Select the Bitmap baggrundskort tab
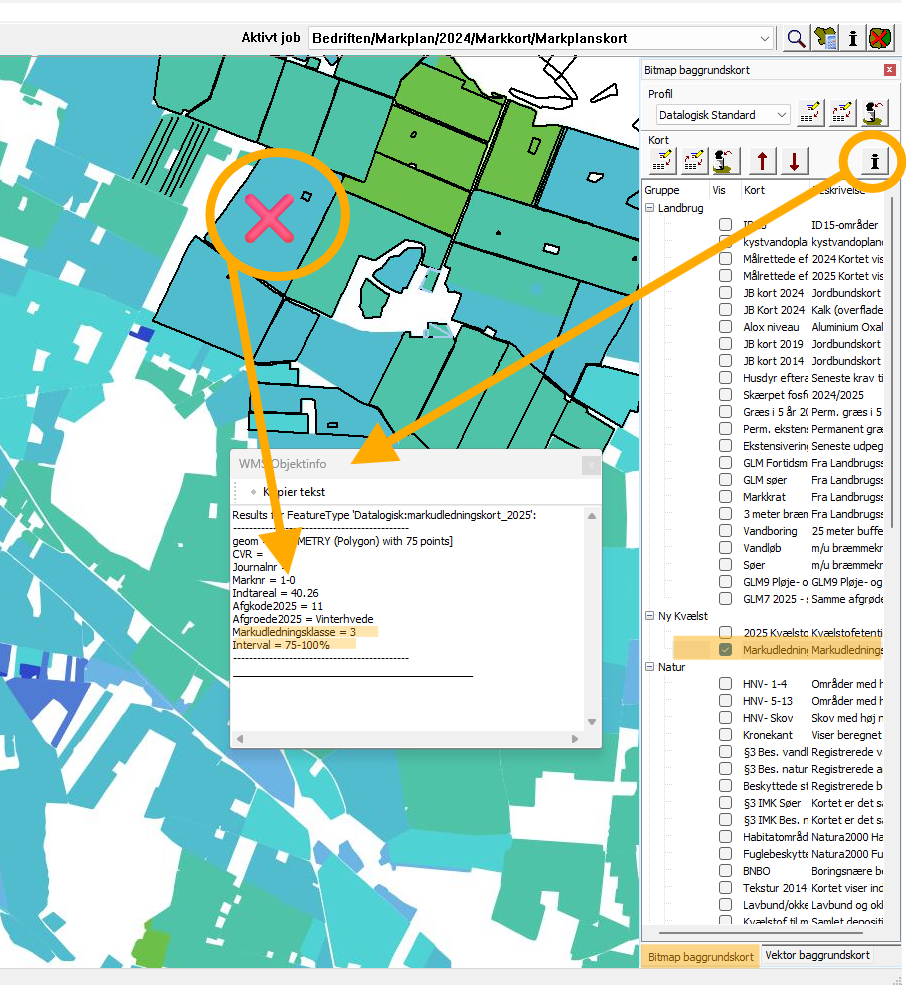 [700, 956]
